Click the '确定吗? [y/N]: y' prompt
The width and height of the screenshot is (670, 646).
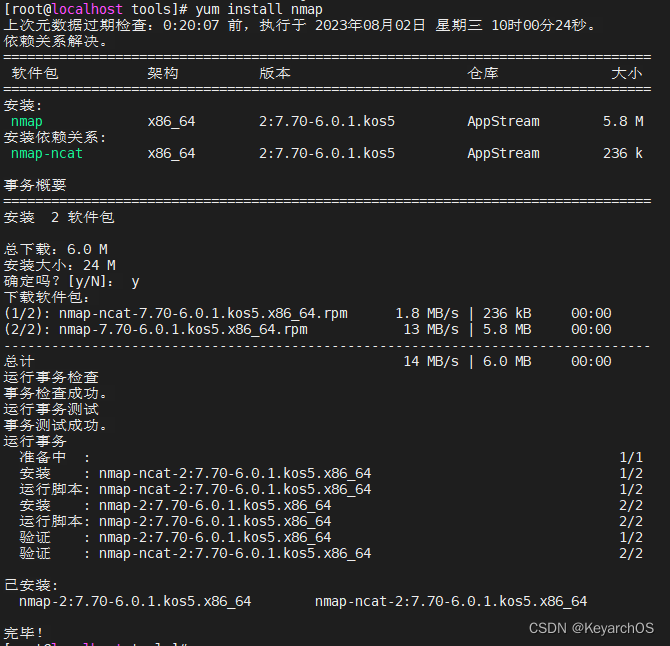[72, 282]
